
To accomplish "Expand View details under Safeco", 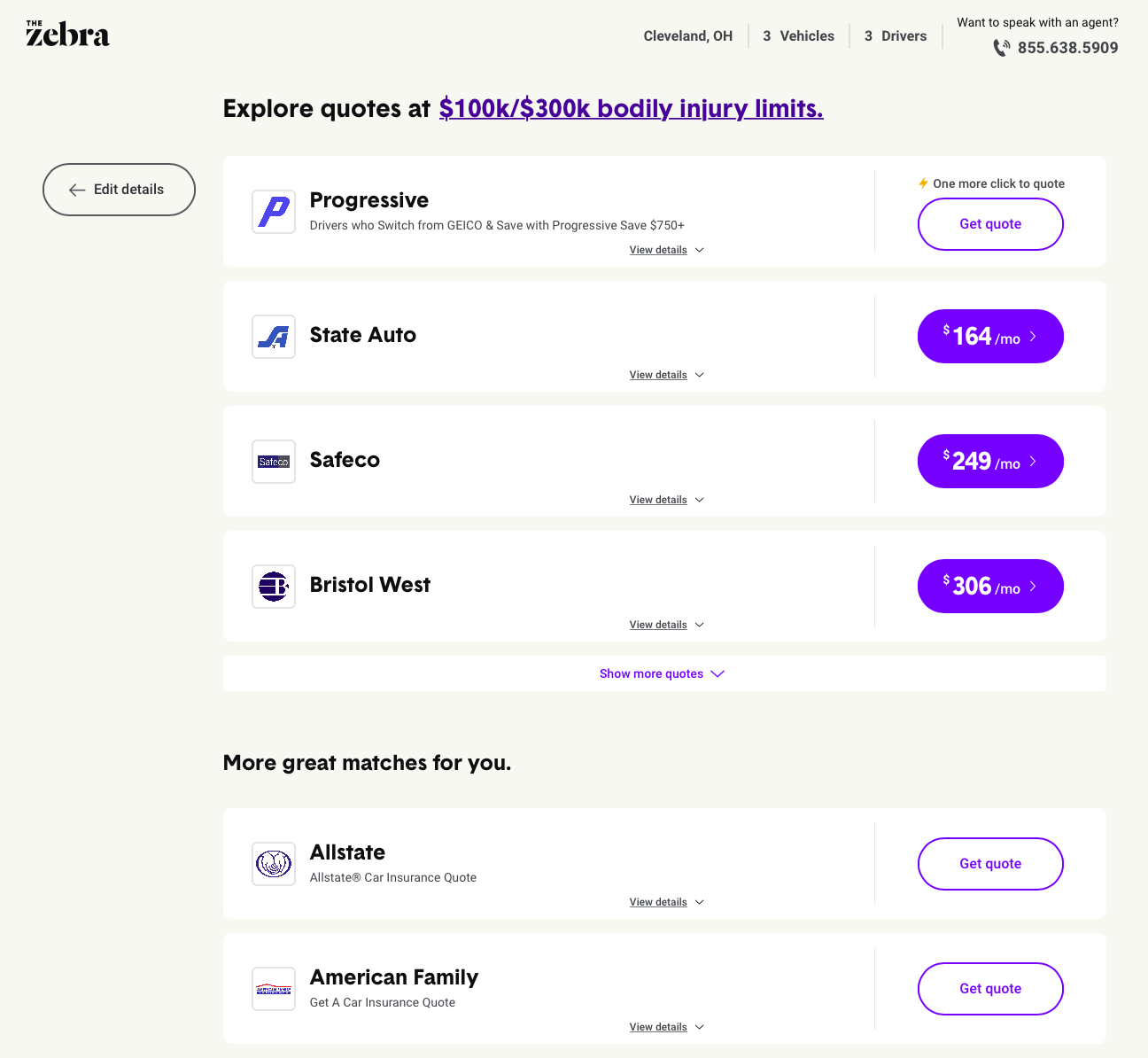I will click(x=667, y=500).
